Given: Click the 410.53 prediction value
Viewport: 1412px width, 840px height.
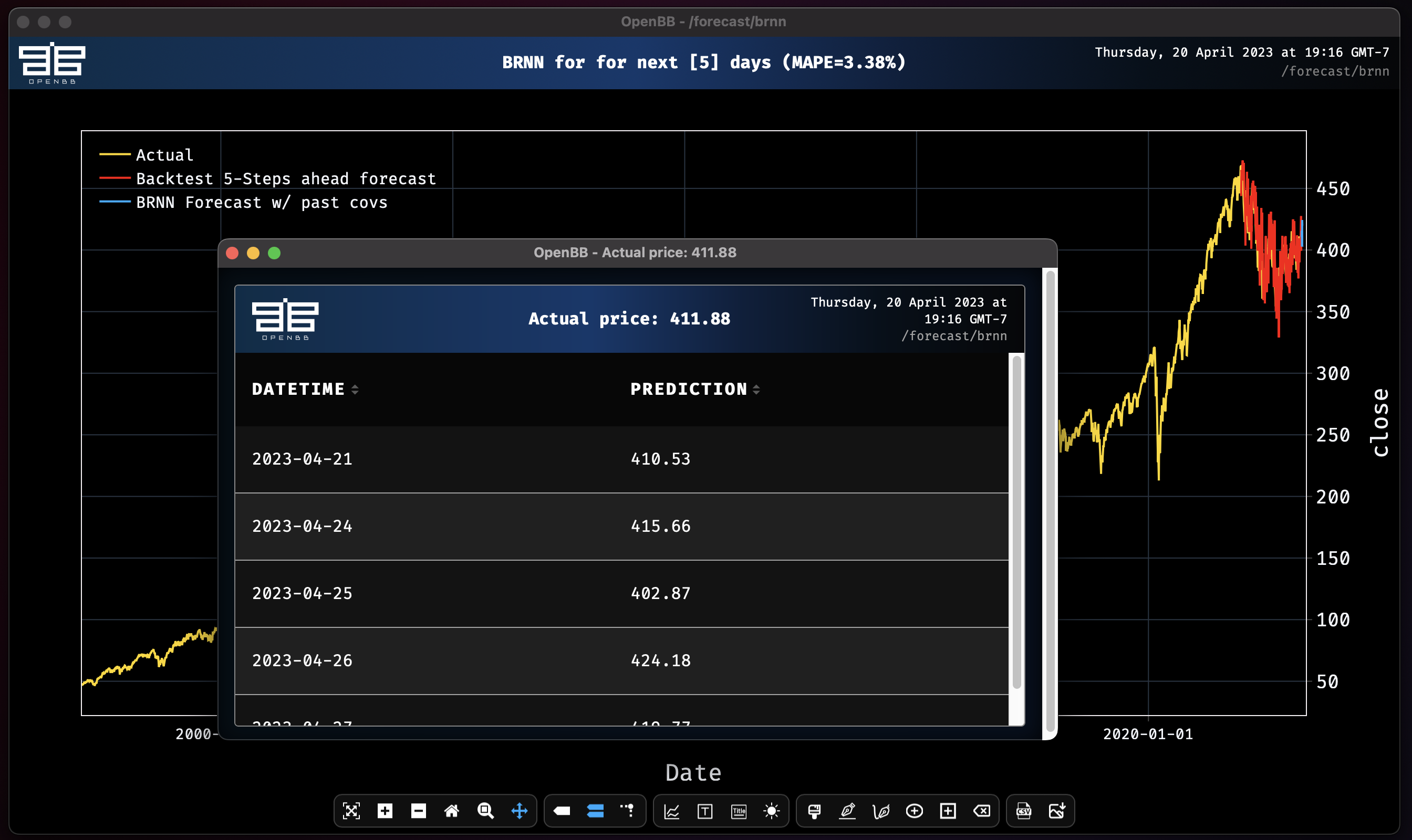Looking at the screenshot, I should 661,458.
